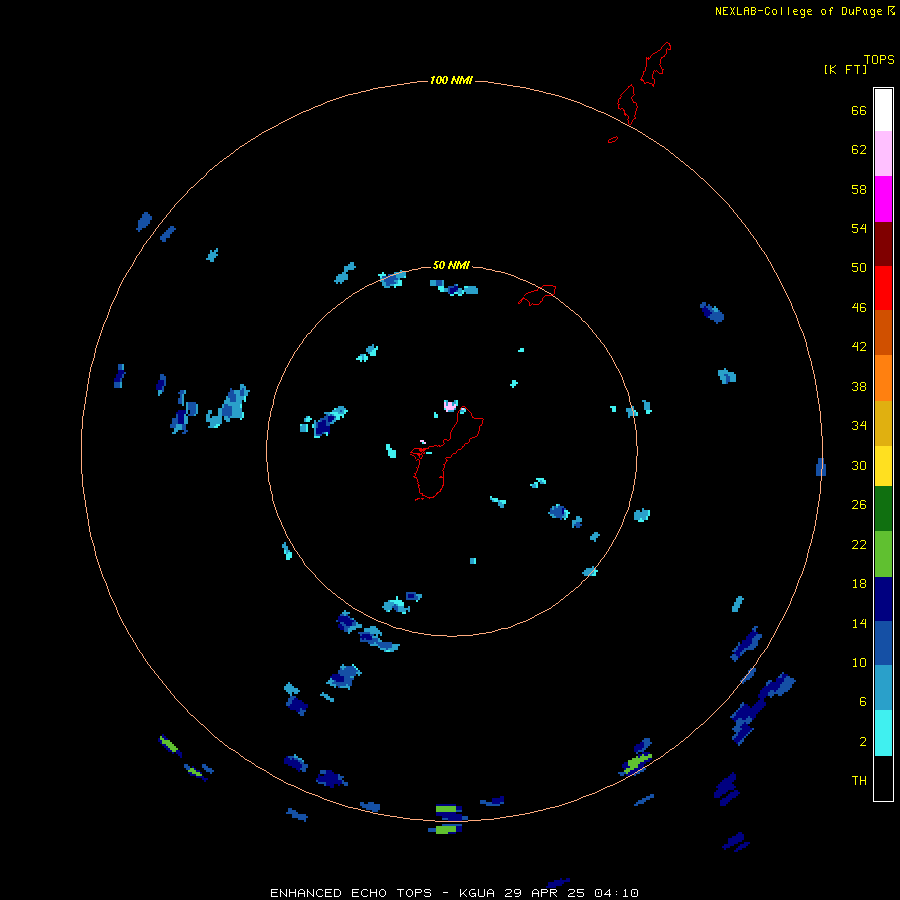The width and height of the screenshot is (900, 900).
Task: Click the 14 value on the legend
Action: coord(859,623)
